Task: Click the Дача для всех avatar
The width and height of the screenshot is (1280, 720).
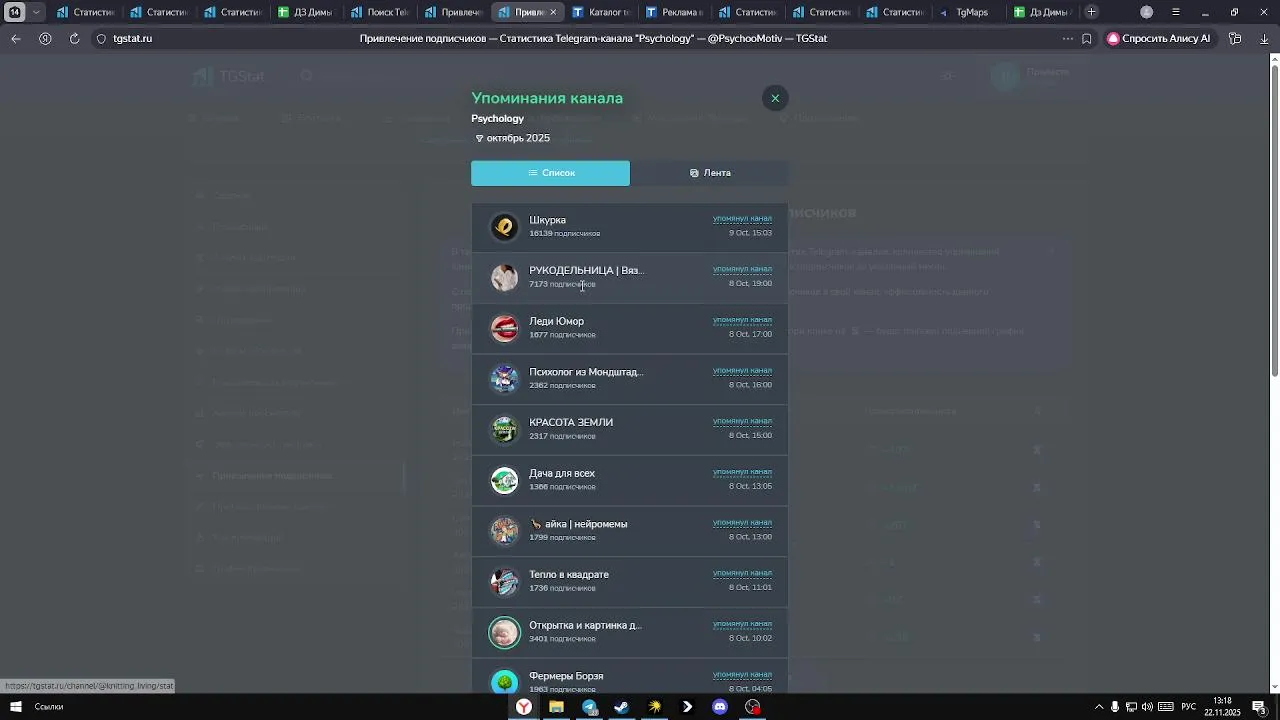Action: tap(505, 480)
